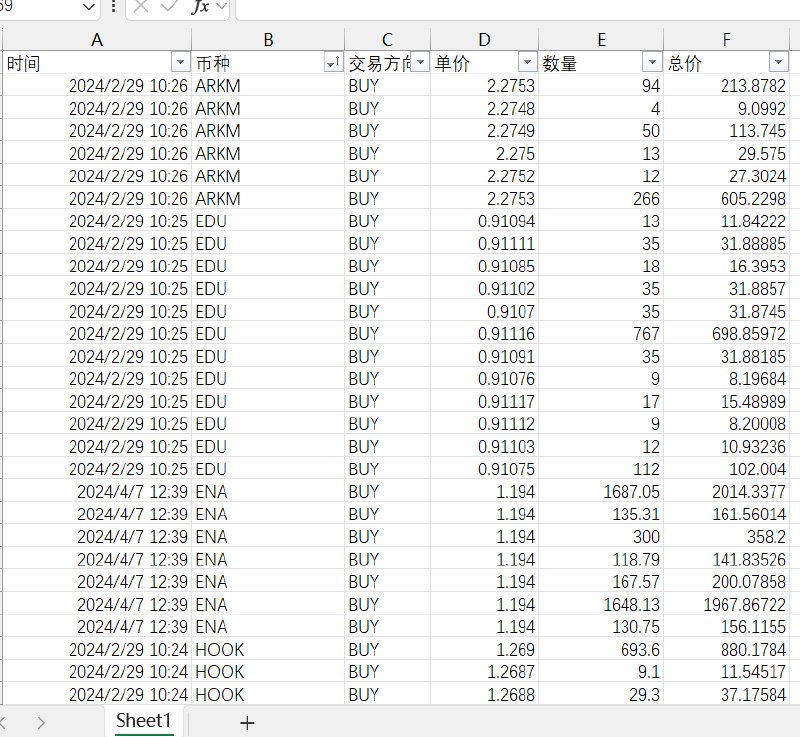The image size is (800, 737).
Task: Select quantity cell 118.79
Action: tap(601, 558)
